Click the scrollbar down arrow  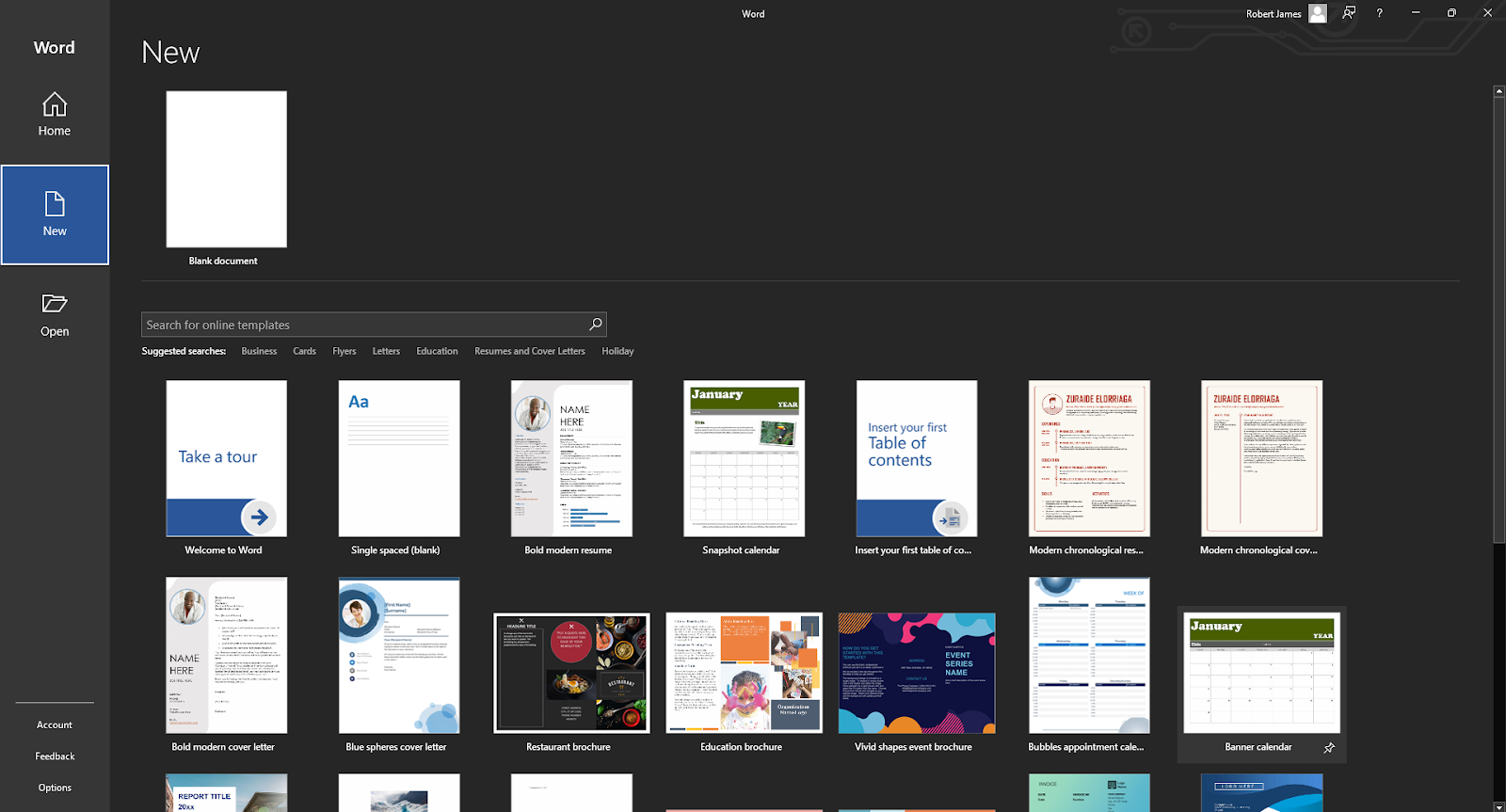[1499, 806]
